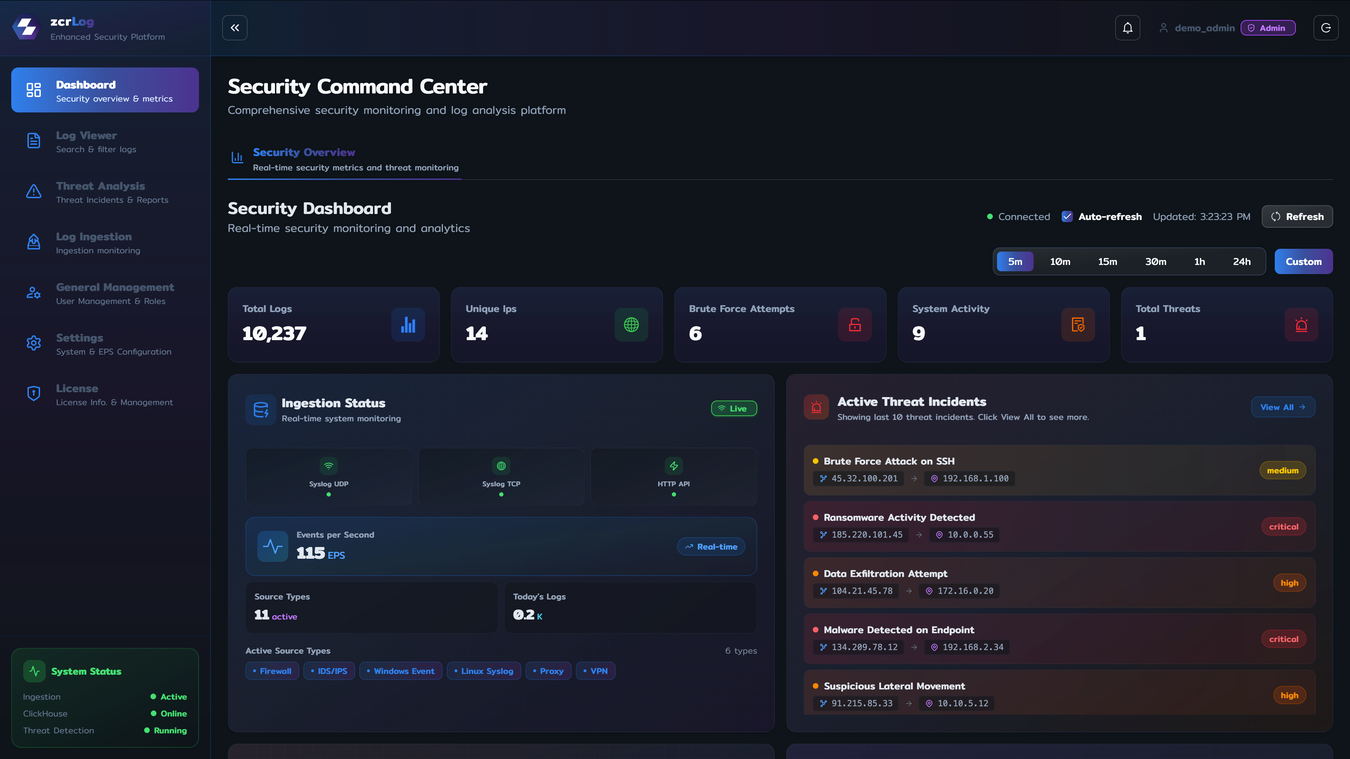
Task: Click the Unique Ips globe icon
Action: [x=631, y=325]
